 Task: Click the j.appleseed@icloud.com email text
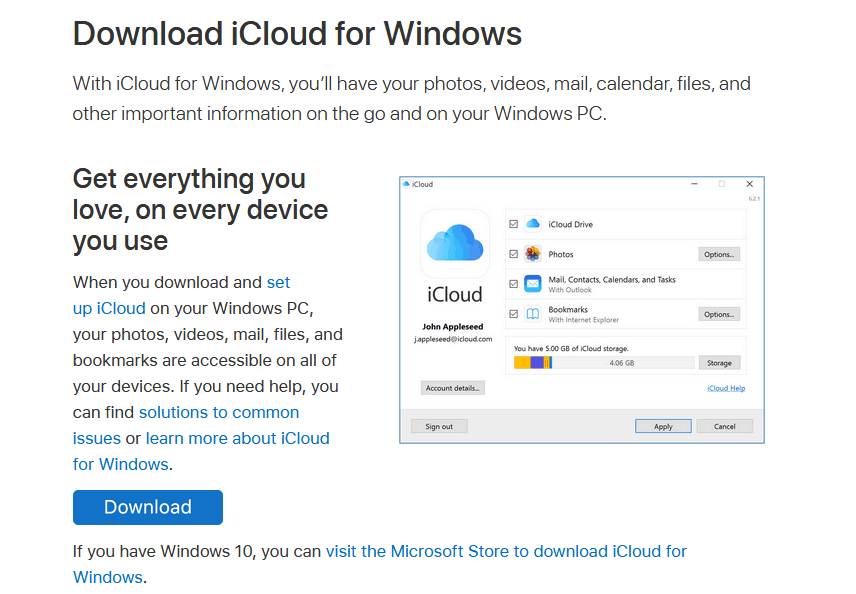click(x=453, y=339)
